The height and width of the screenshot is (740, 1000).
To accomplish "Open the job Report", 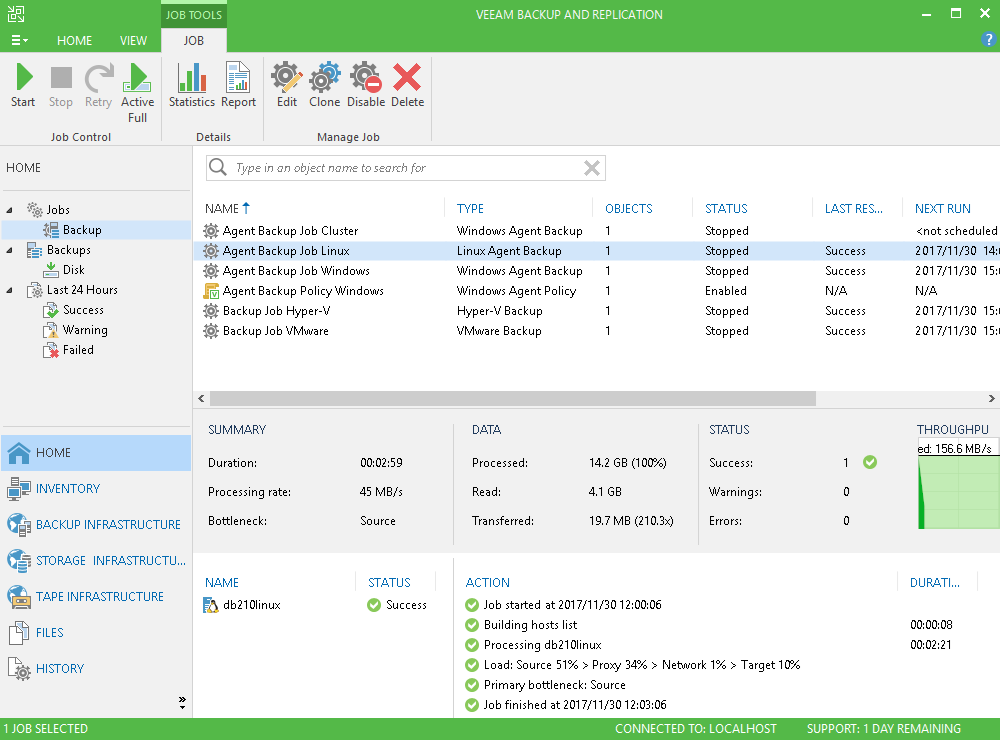I will 239,85.
